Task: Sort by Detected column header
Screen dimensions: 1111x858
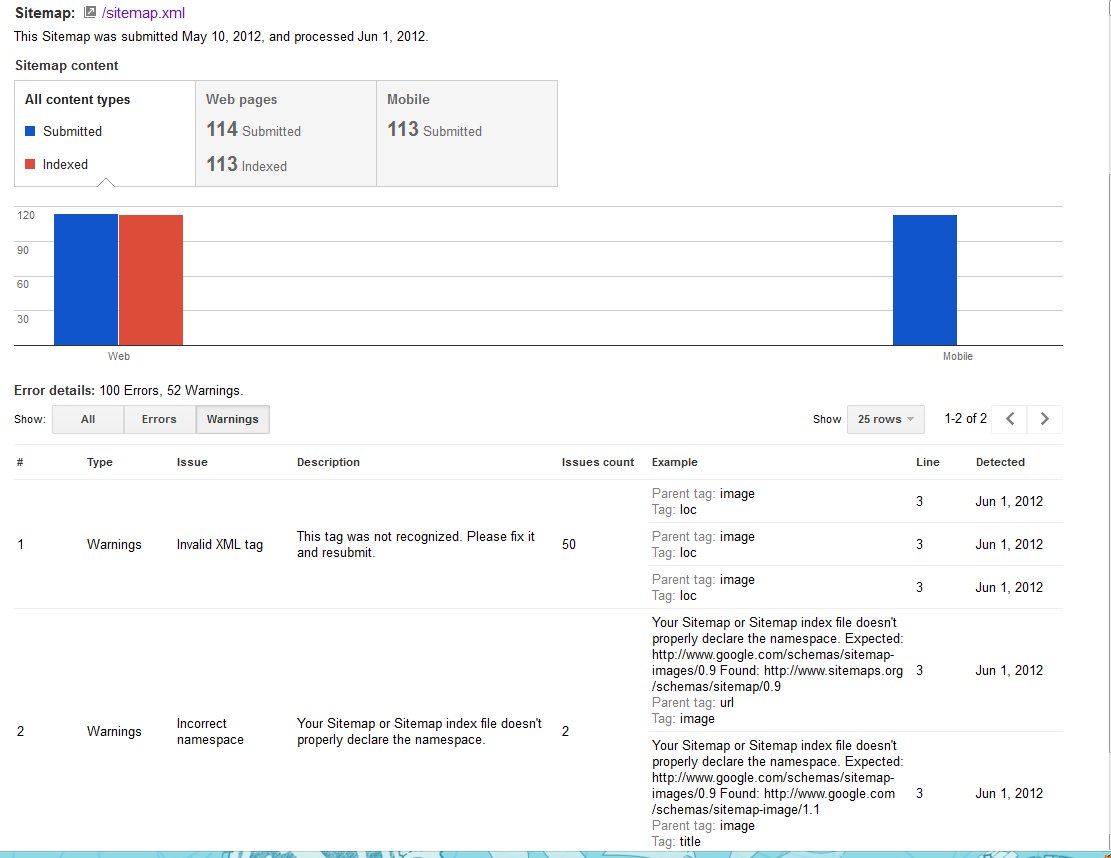Action: point(1000,462)
